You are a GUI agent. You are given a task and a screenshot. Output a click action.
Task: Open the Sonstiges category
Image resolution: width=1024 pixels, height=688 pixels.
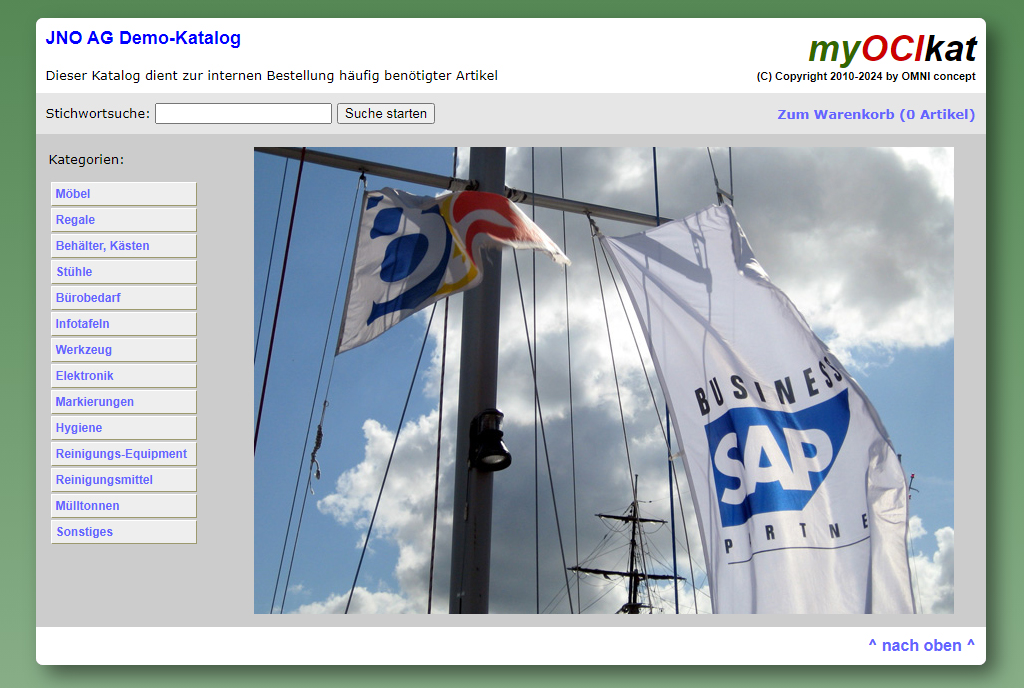point(123,532)
